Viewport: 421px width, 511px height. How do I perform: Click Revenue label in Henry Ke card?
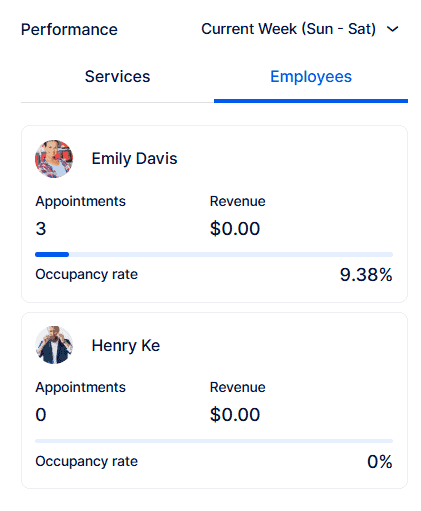coord(238,387)
